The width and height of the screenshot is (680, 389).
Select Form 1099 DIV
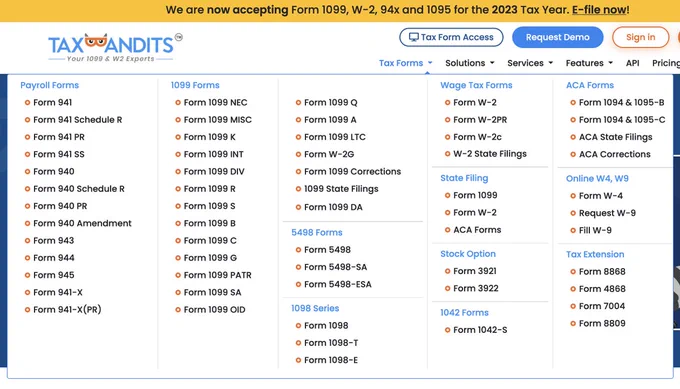[x=214, y=172]
